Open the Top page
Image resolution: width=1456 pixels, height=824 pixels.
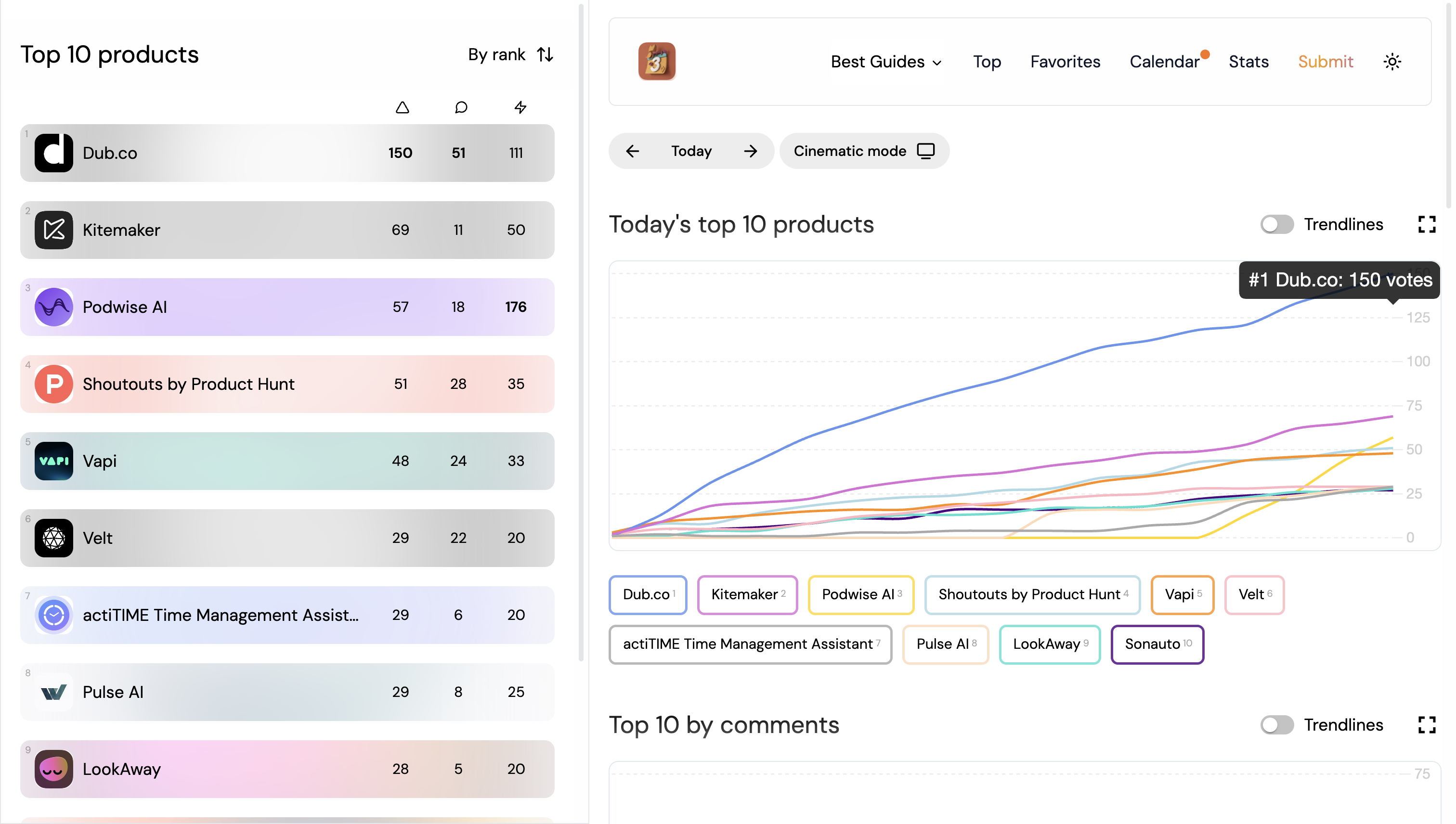coord(987,62)
